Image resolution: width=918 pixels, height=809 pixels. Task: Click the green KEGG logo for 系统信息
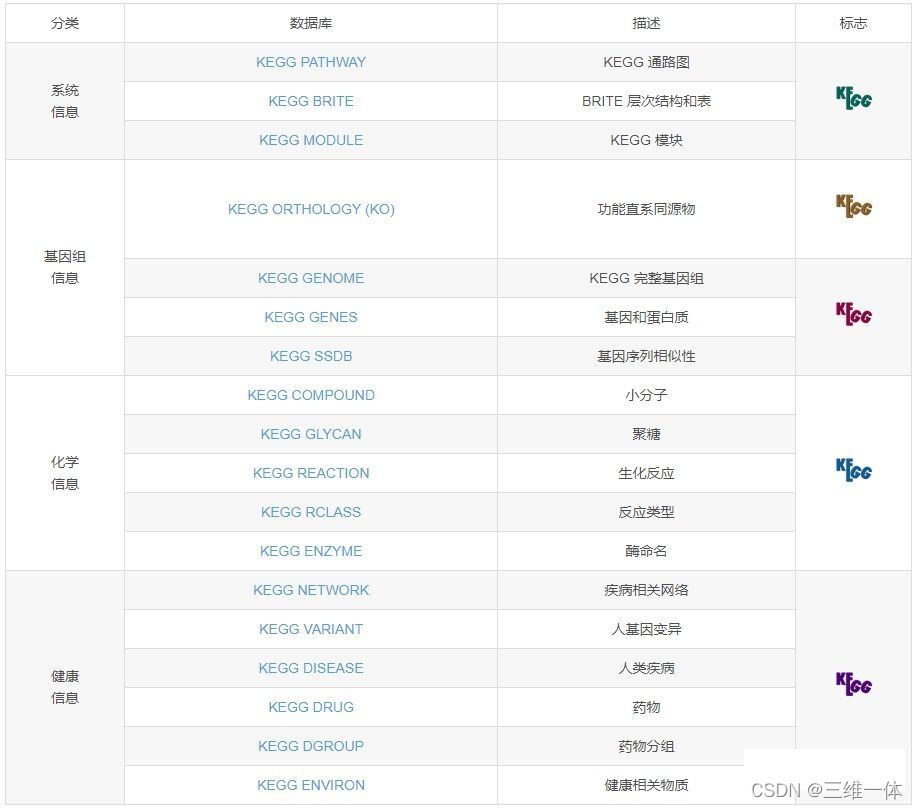click(x=854, y=98)
